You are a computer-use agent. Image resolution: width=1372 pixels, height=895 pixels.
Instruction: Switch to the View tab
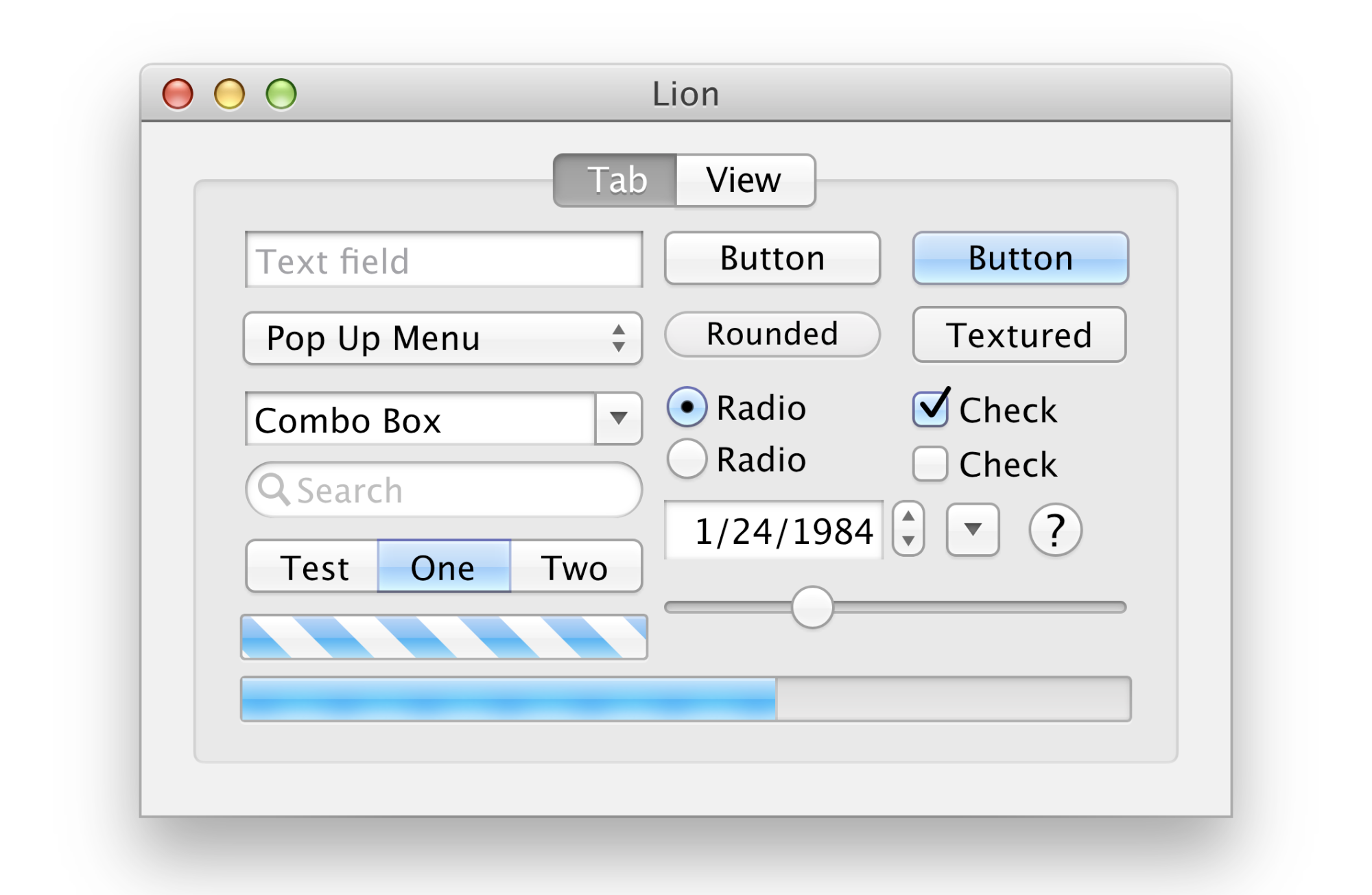tap(745, 180)
